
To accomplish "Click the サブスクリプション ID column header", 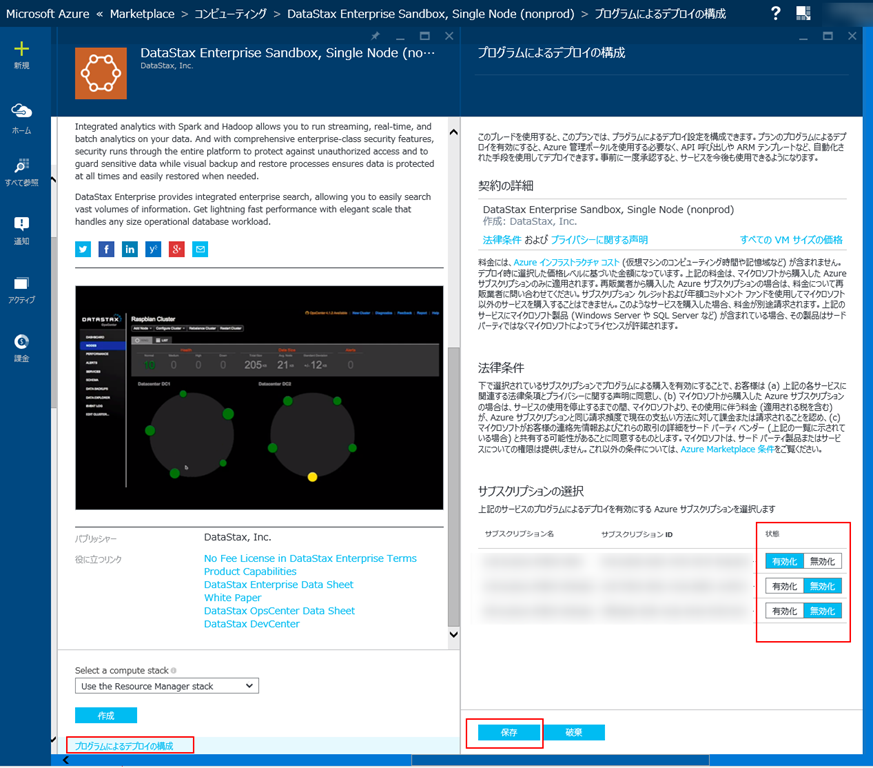I will [x=637, y=534].
